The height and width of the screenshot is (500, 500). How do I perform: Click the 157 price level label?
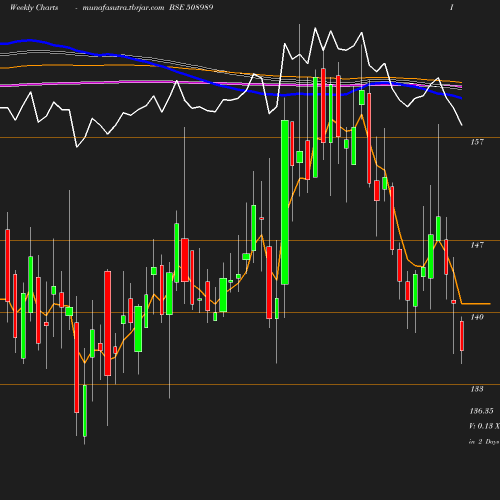pyautogui.click(x=477, y=142)
